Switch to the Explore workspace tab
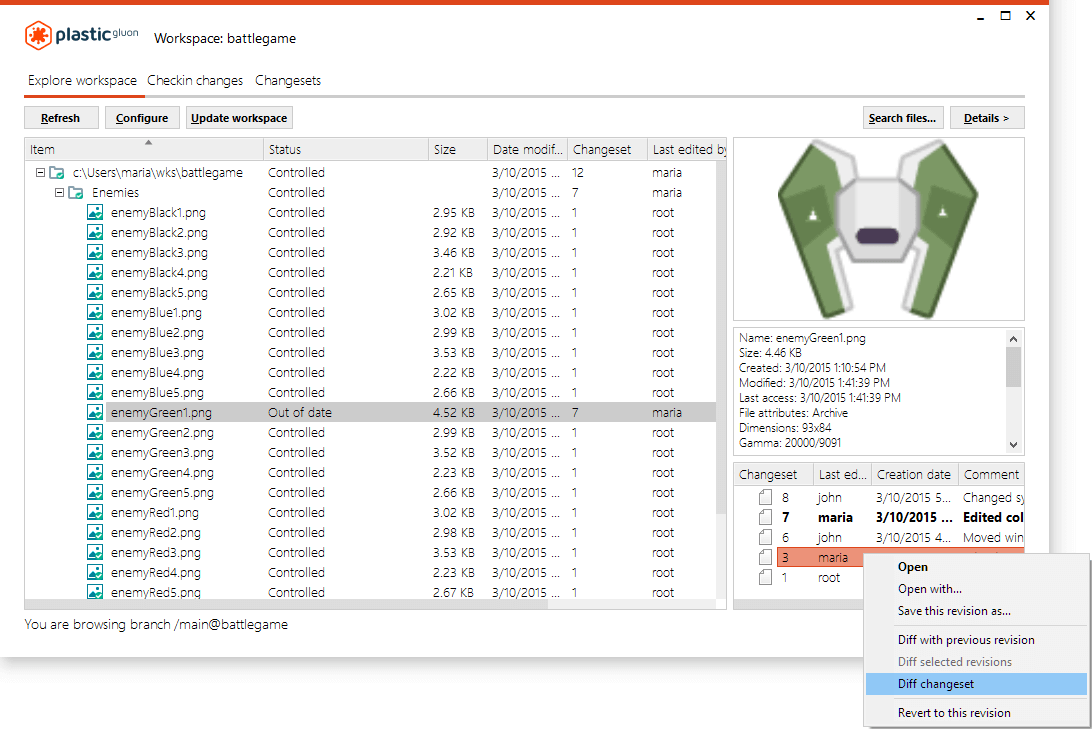This screenshot has width=1092, height=729. [x=82, y=81]
